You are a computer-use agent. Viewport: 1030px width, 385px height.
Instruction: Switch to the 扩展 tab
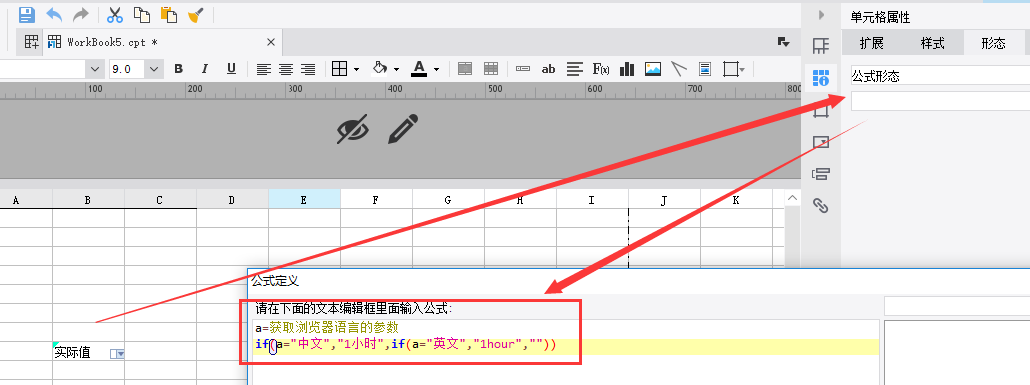(x=872, y=43)
